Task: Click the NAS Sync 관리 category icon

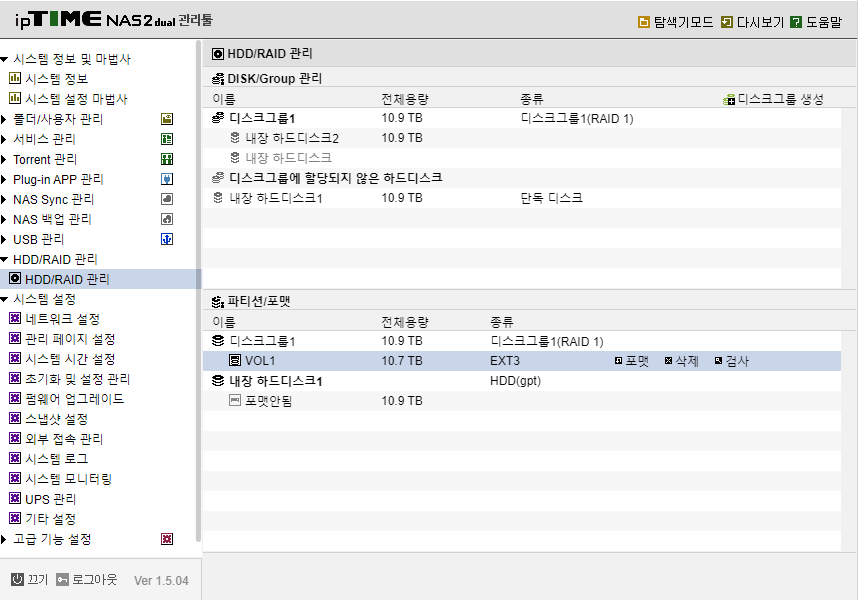Action: (x=167, y=199)
